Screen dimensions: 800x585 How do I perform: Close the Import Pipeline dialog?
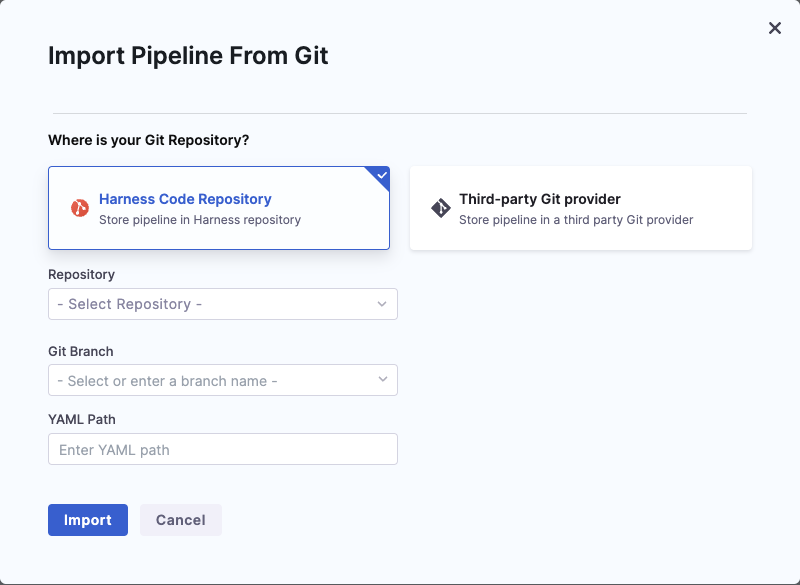coord(774,28)
